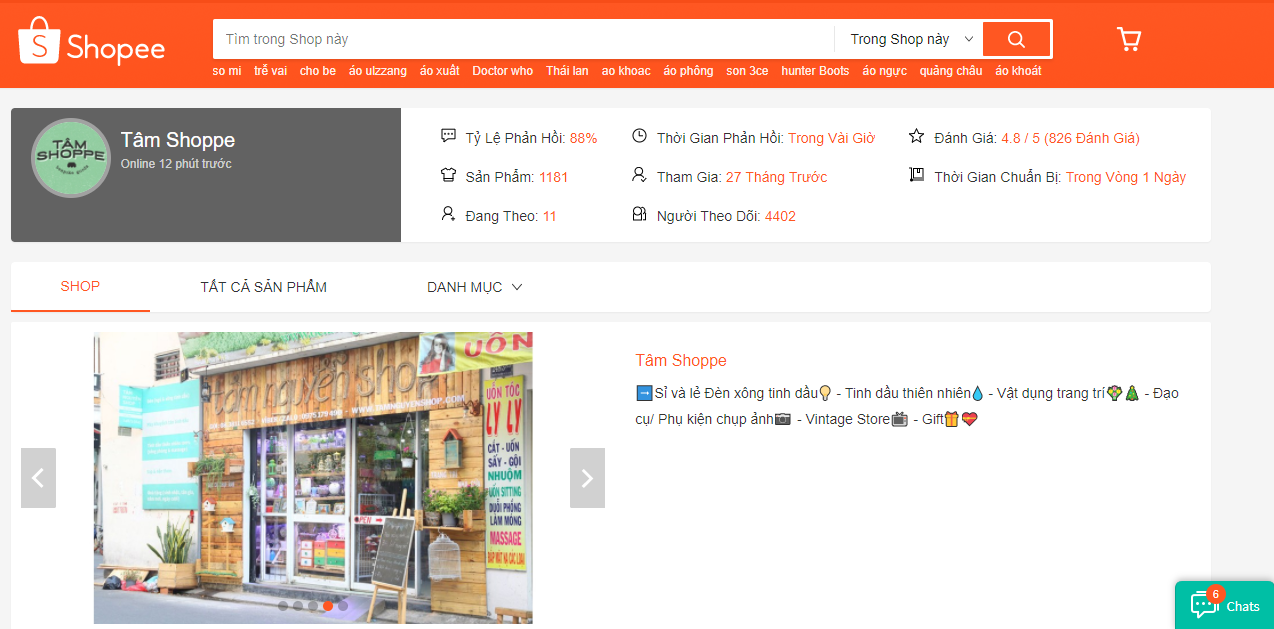Image resolution: width=1274 pixels, height=629 pixels.
Task: Click 'Trong Vài Giờ' response time value
Action: [831, 138]
